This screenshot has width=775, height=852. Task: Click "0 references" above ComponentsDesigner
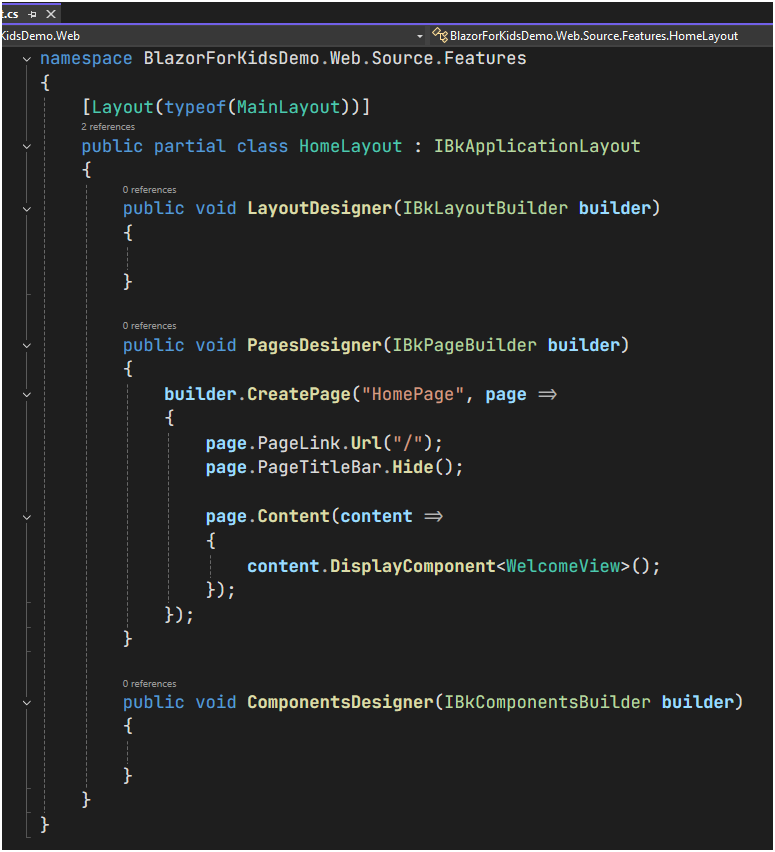149,683
